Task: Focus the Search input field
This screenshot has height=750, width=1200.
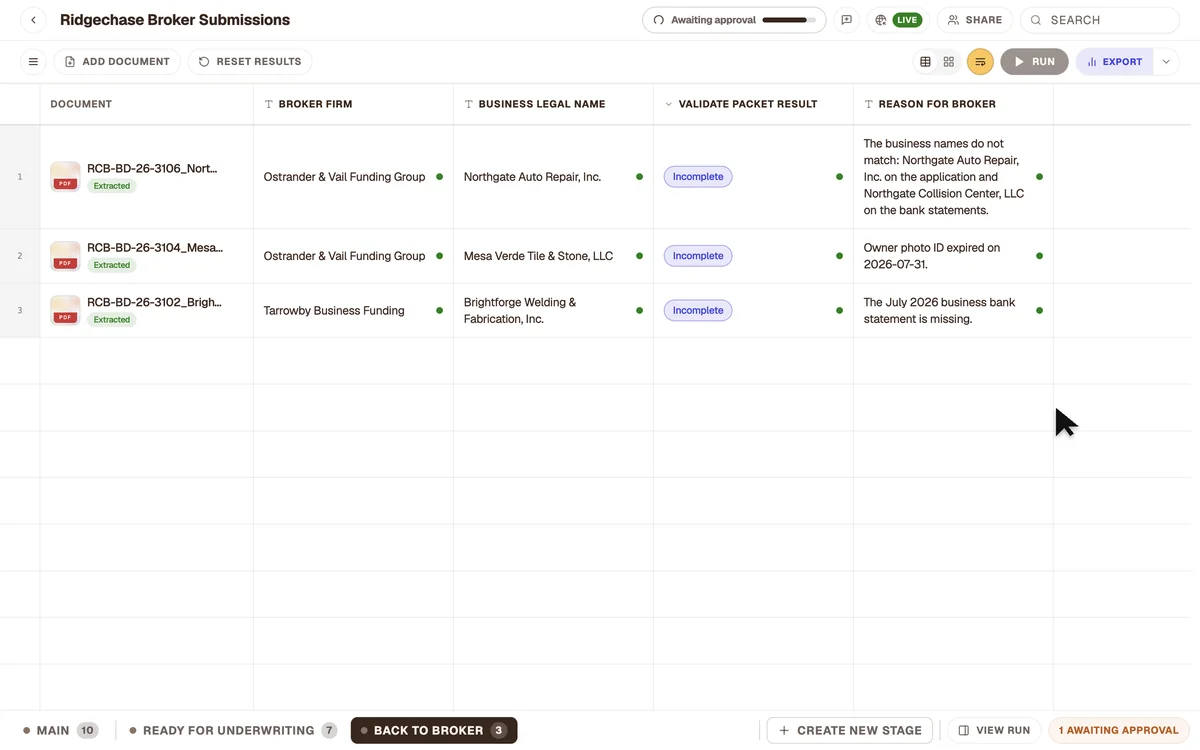Action: [x=1100, y=20]
